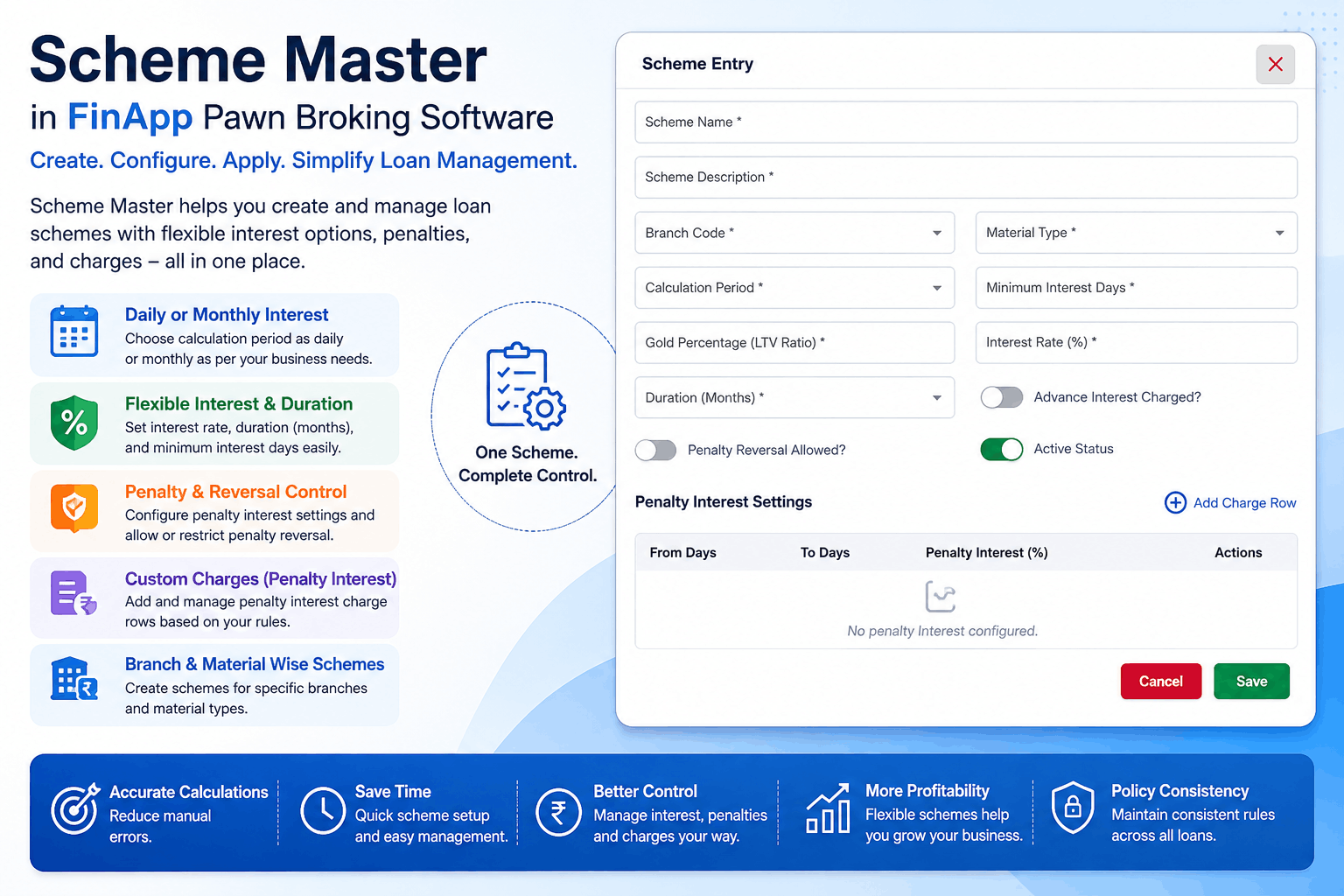This screenshot has height=896, width=1344.
Task: Focus the Minimum Interest Days field
Action: pyautogui.click(x=1136, y=288)
